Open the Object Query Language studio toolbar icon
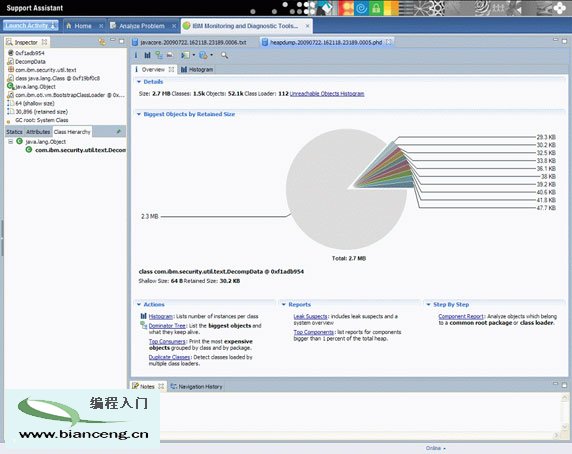 coord(170,55)
